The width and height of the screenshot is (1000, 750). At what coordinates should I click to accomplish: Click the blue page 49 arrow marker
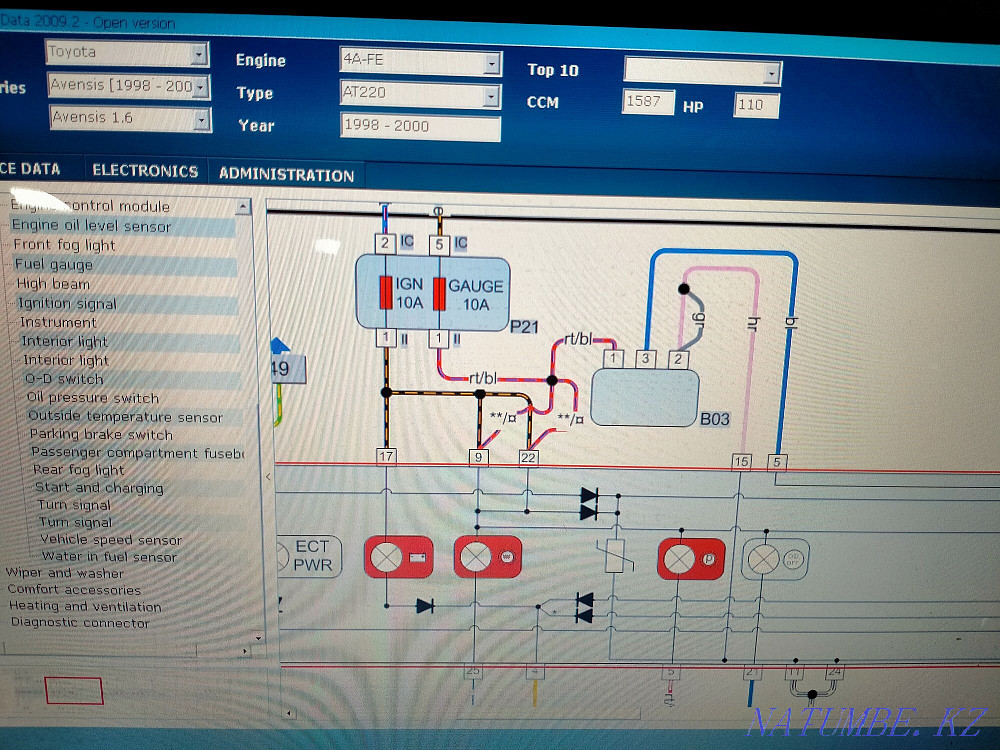coord(280,345)
